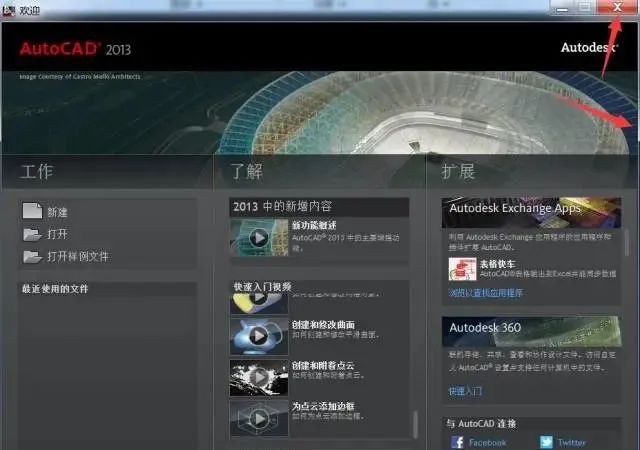The image size is (640, 450).
Task: Click the 新功能概述 title text
Action: pos(314,225)
